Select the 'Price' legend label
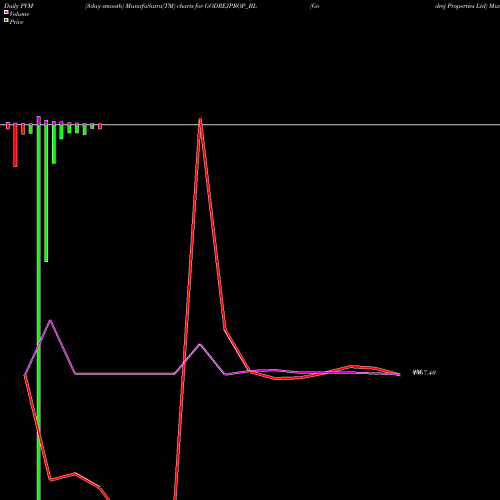This screenshot has height=500, width=500. (x=16, y=22)
